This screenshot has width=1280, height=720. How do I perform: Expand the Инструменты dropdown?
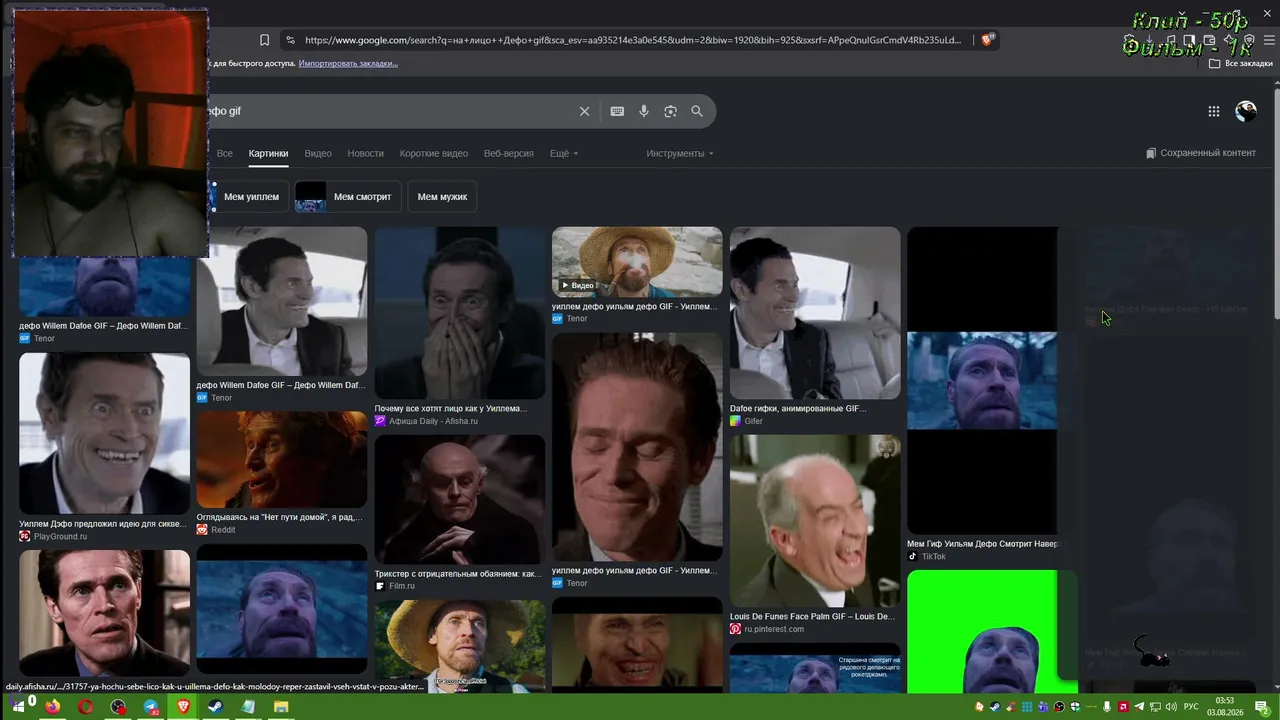click(x=680, y=153)
